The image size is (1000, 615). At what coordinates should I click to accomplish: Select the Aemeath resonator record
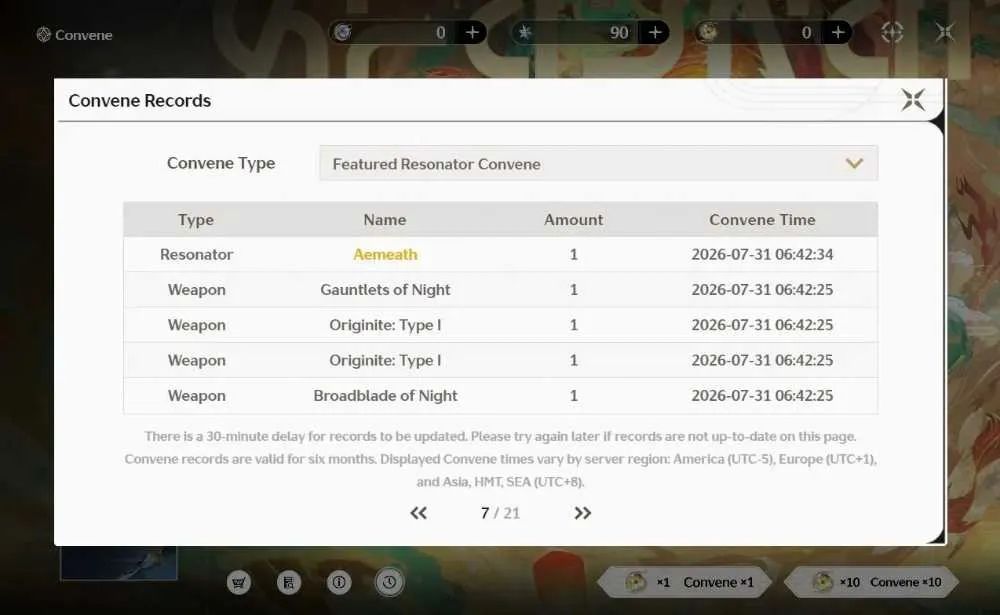coord(500,255)
